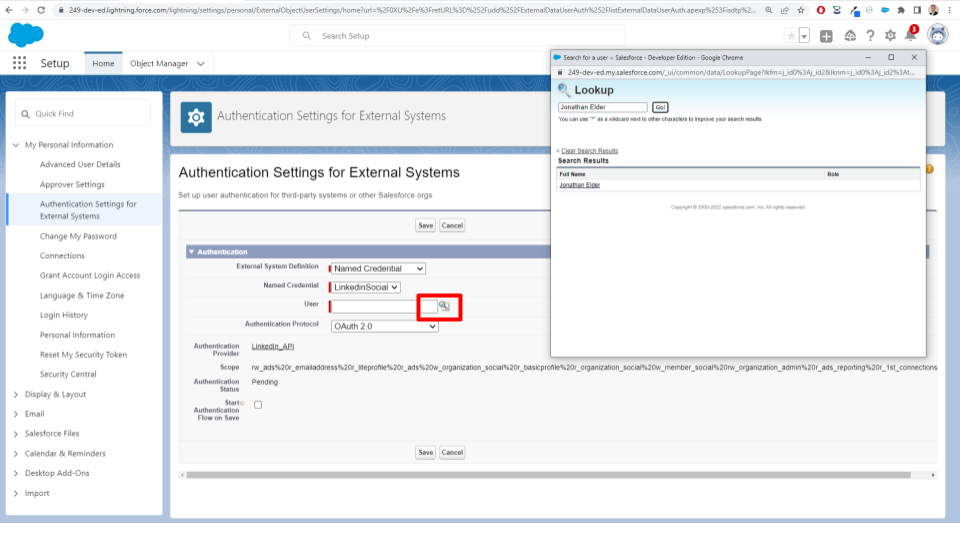This screenshot has width=960, height=540.
Task: Click the top Cancel button
Action: [452, 225]
